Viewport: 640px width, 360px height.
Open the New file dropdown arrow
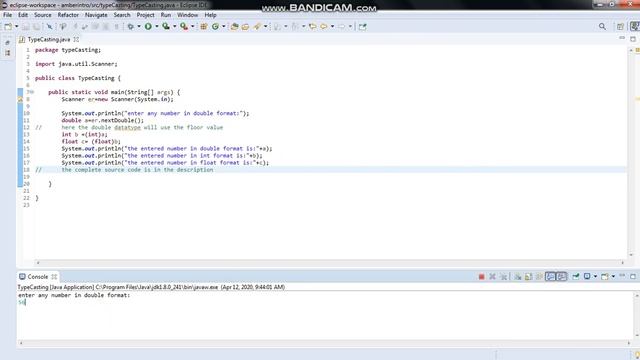click(x=17, y=27)
